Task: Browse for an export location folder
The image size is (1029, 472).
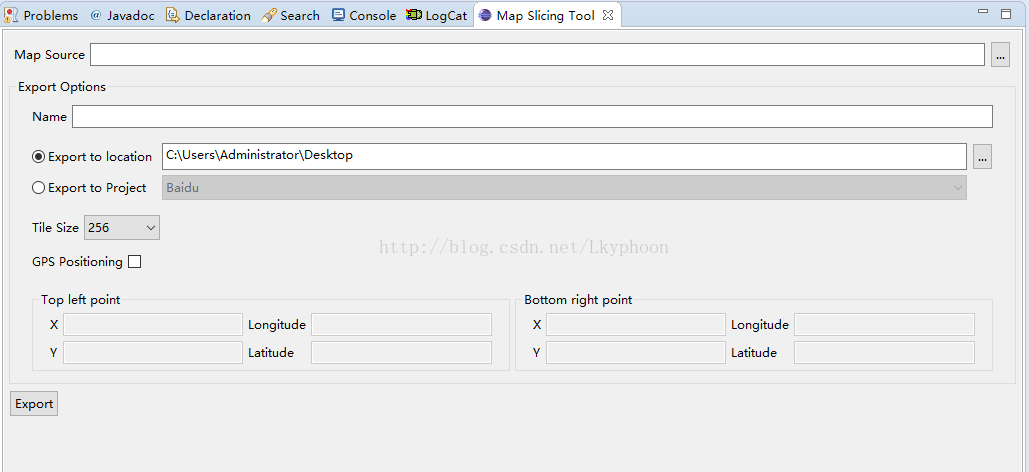Action: [x=982, y=157]
